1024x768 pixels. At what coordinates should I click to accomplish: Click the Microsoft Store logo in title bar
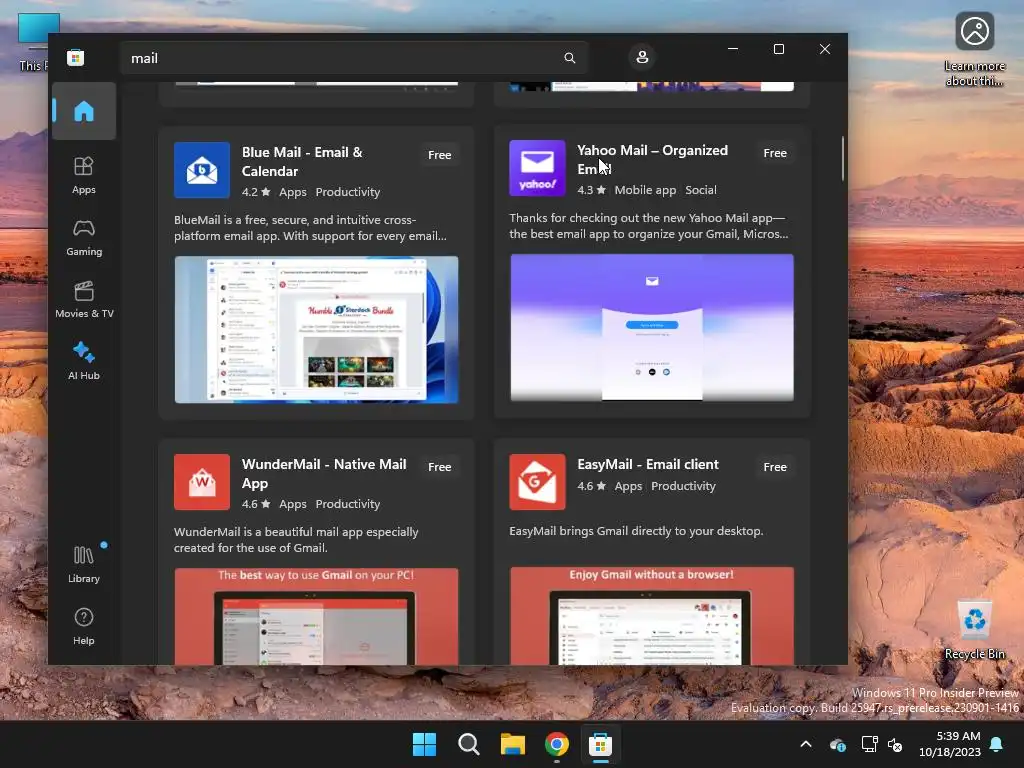pos(75,57)
